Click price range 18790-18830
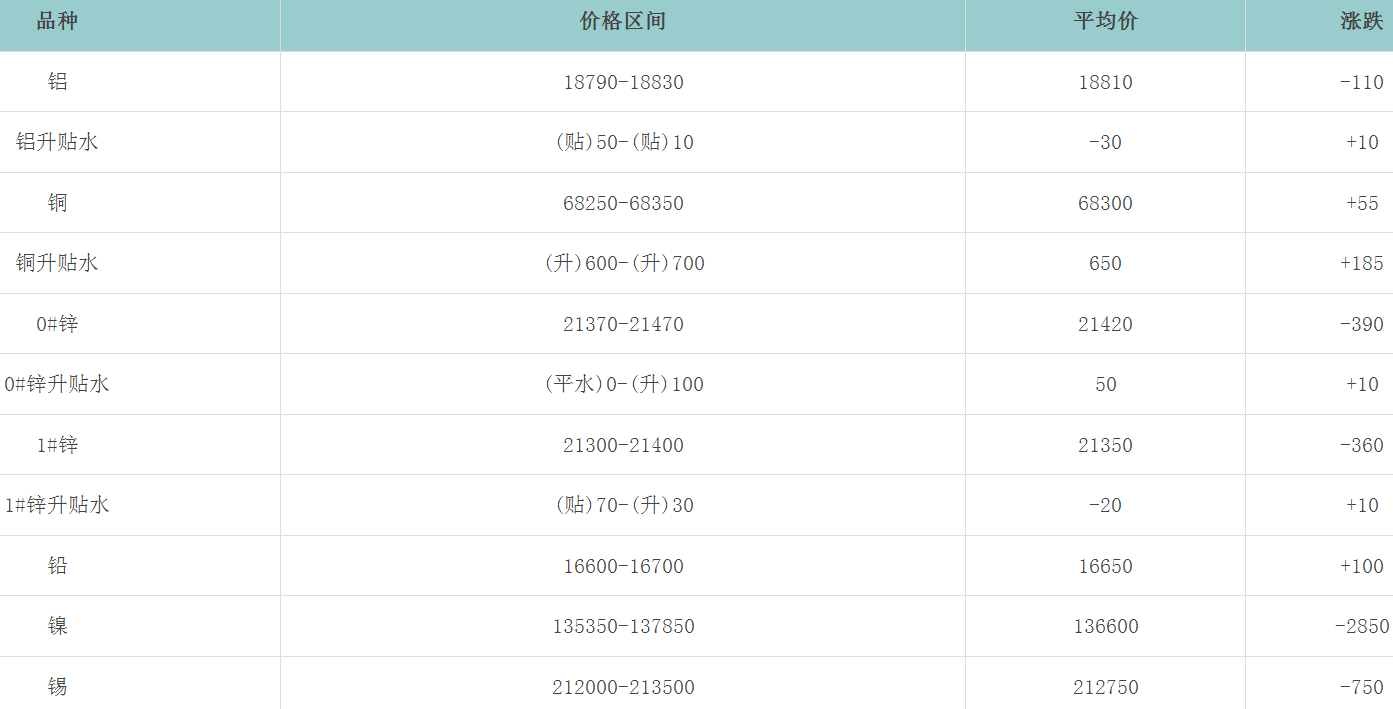The height and width of the screenshot is (709, 1393). [x=623, y=83]
